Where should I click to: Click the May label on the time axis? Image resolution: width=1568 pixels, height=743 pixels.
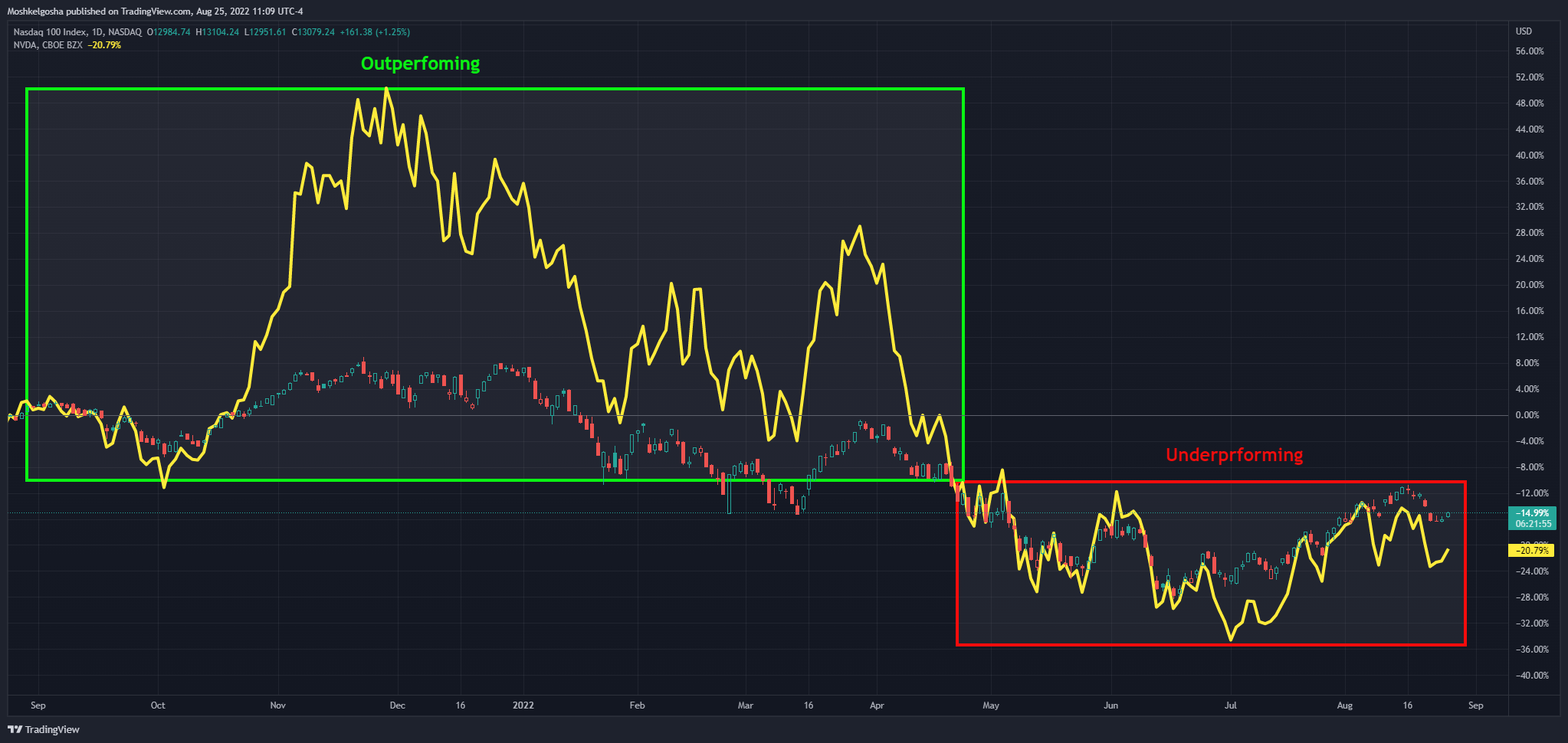(x=991, y=705)
